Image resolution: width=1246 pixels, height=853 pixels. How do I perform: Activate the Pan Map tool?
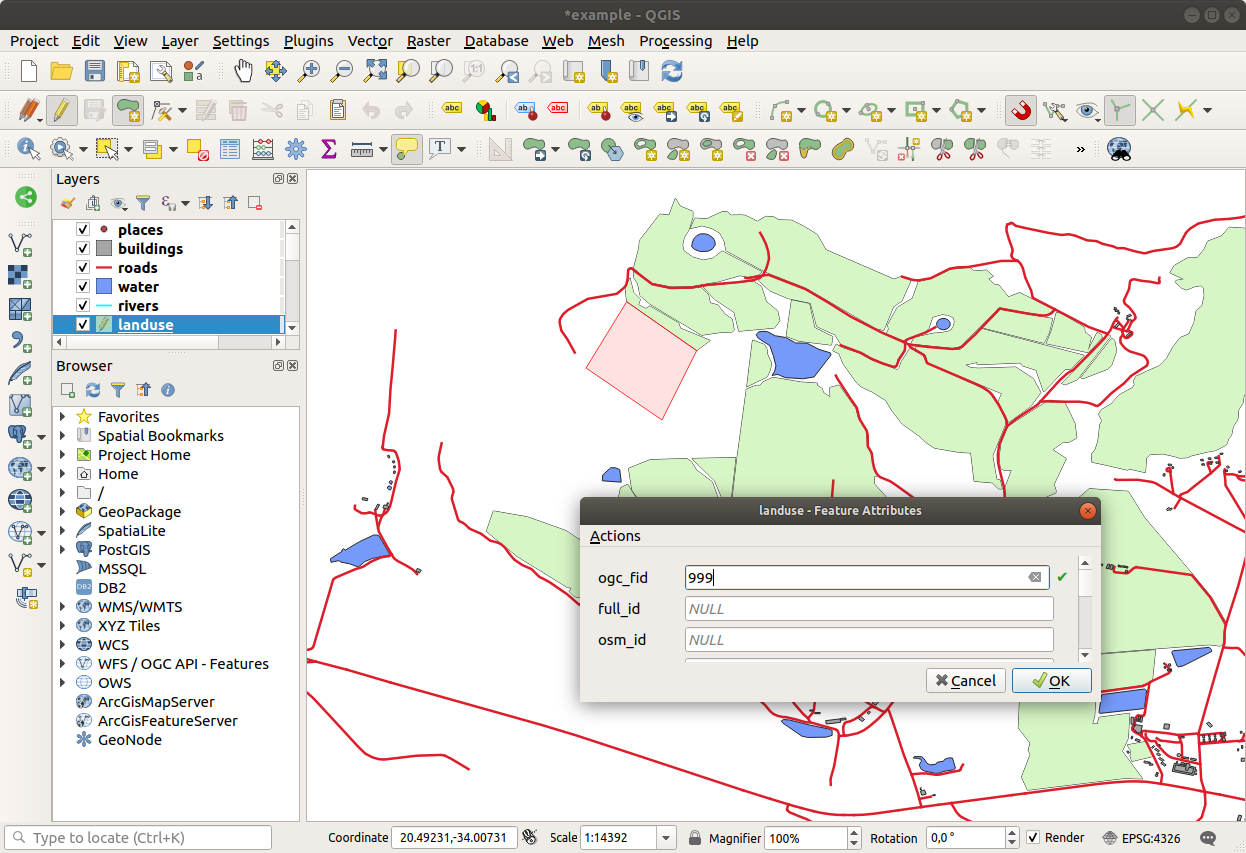tap(242, 71)
